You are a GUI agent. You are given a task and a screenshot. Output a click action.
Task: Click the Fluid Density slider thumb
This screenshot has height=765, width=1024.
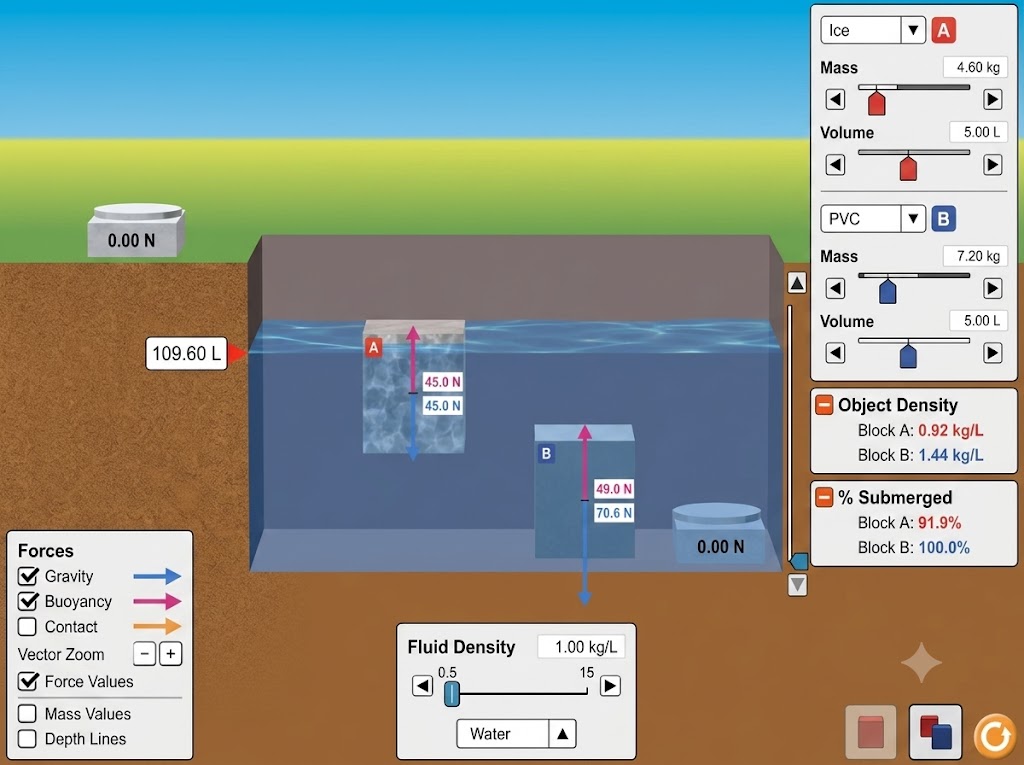pyautogui.click(x=451, y=694)
